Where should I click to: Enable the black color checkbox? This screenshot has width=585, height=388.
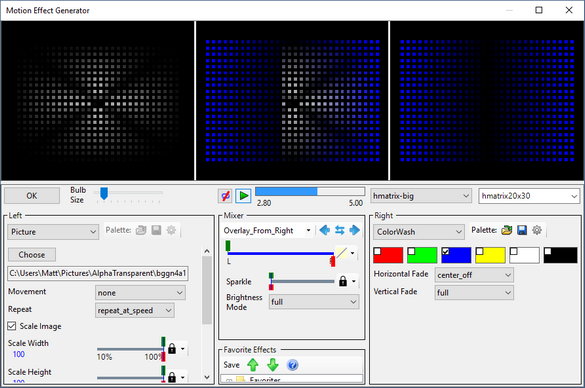point(548,251)
